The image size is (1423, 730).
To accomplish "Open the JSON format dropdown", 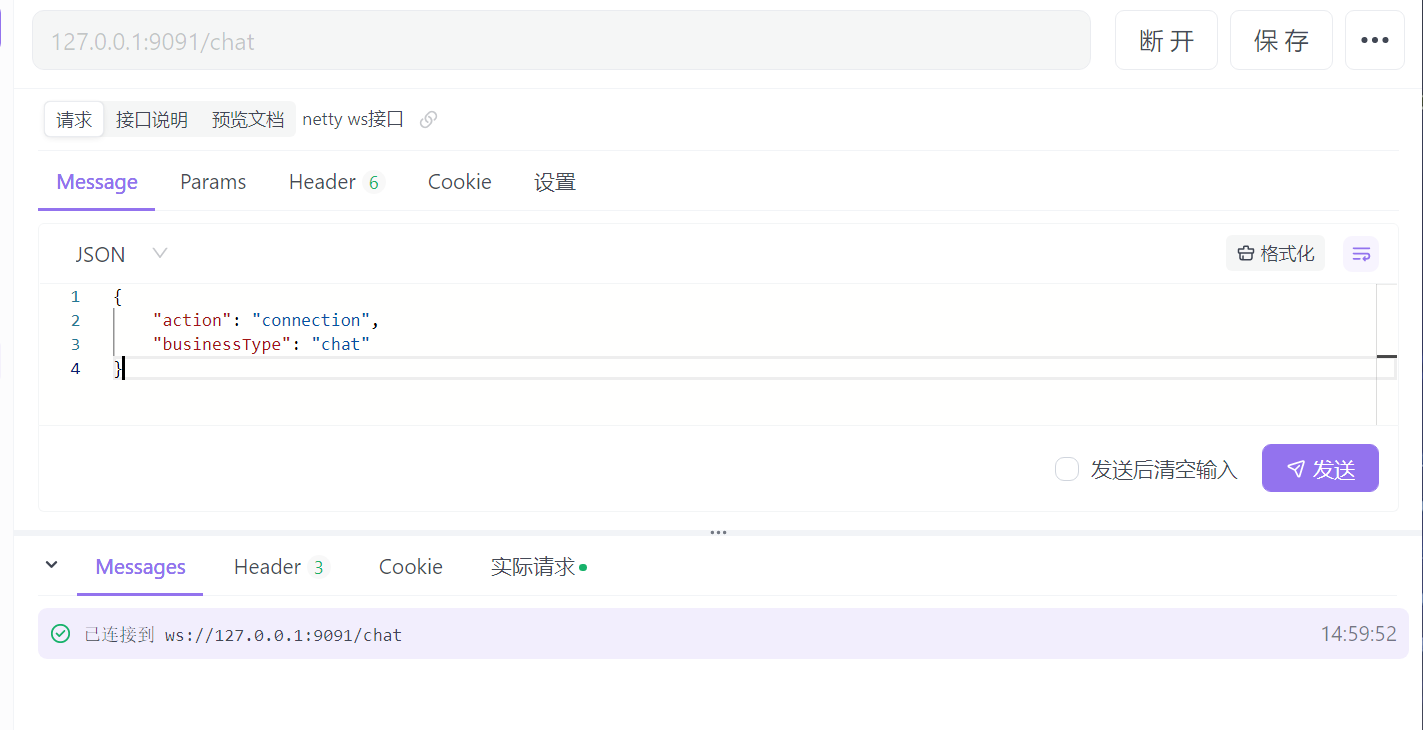I will 120,254.
